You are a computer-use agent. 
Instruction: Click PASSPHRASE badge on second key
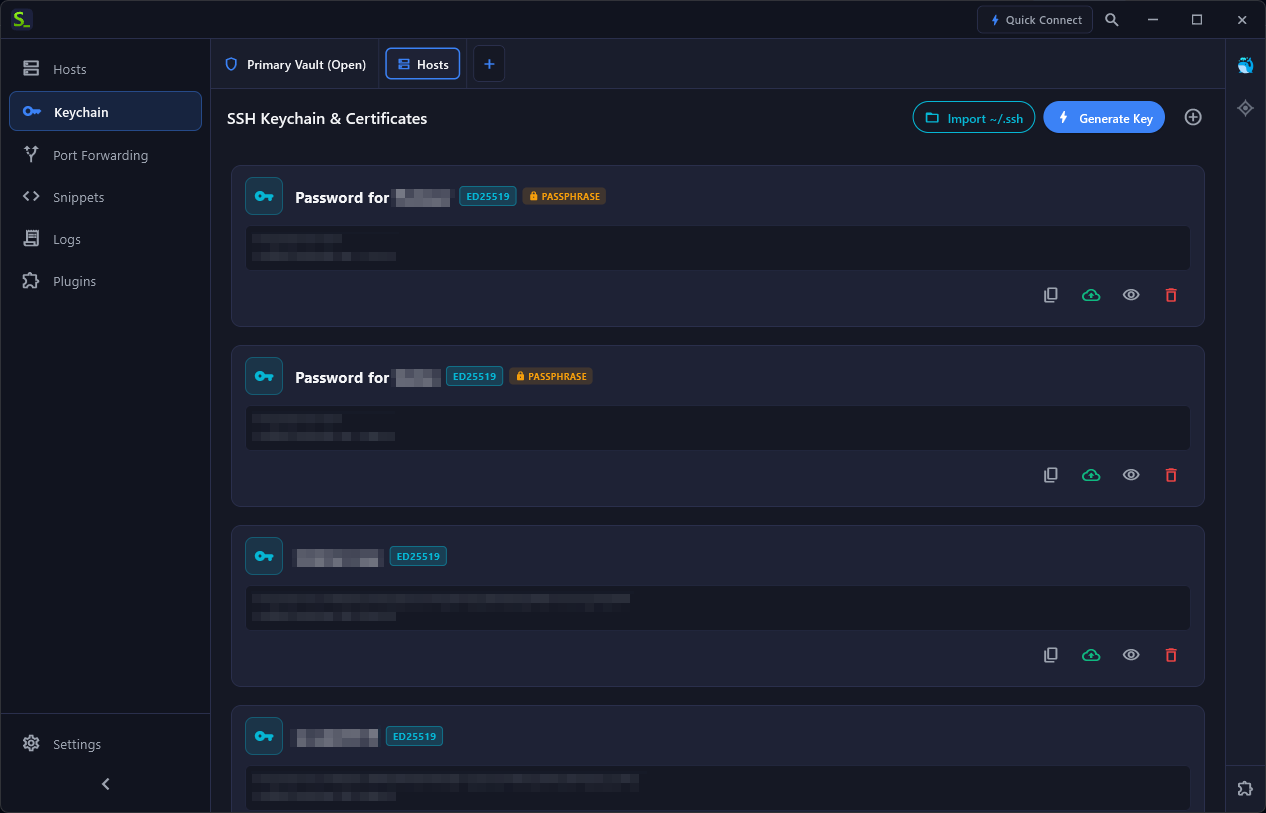[551, 376]
